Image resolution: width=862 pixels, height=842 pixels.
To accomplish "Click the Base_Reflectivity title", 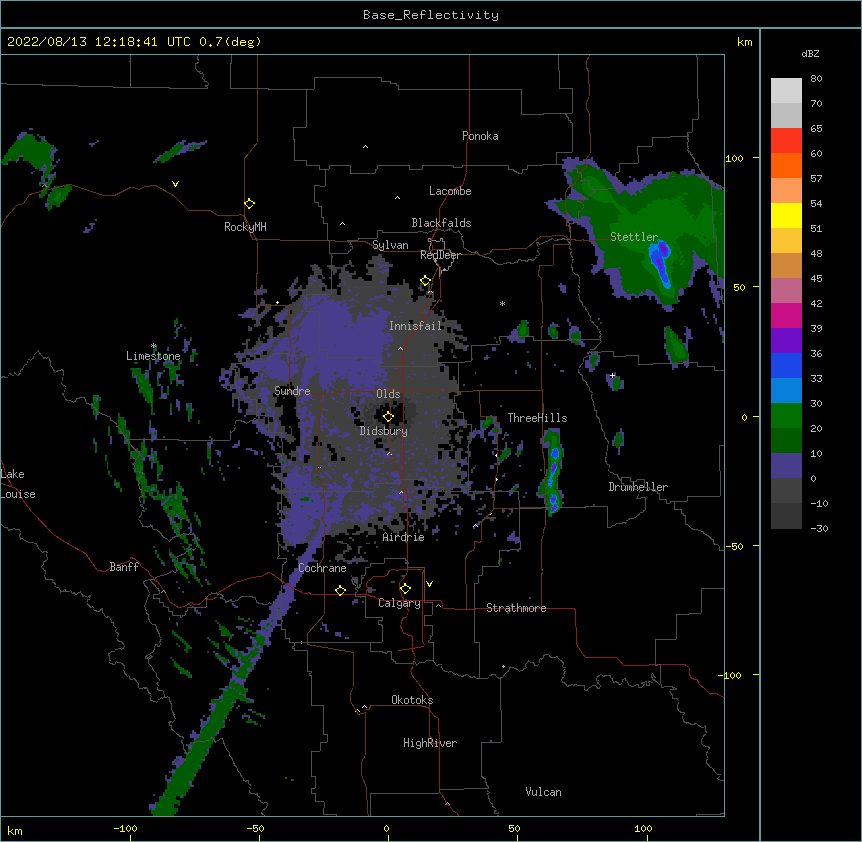I will (431, 15).
